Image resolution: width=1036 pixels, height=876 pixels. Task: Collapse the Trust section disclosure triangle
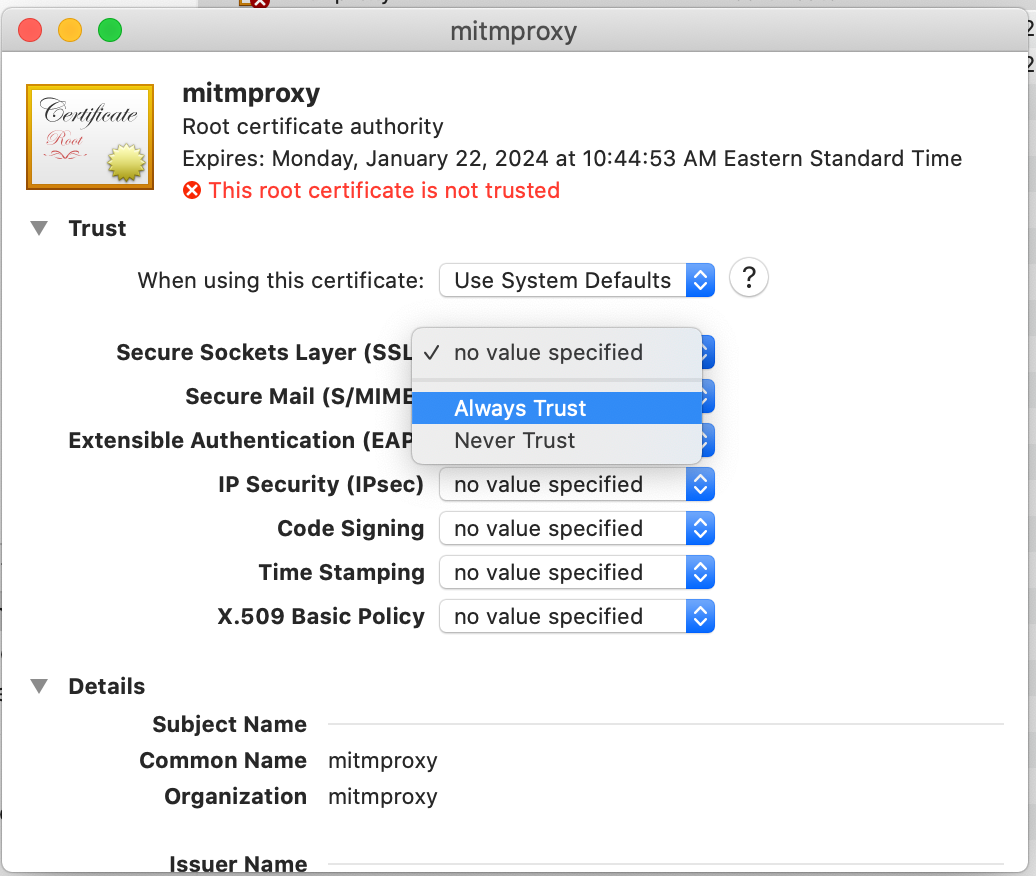pos(38,228)
